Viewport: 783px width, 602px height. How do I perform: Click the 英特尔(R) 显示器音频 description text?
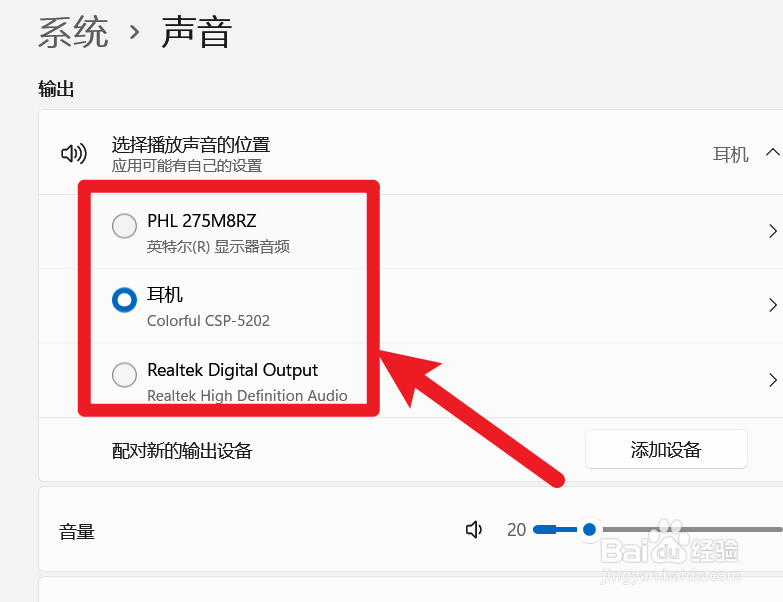(218, 247)
